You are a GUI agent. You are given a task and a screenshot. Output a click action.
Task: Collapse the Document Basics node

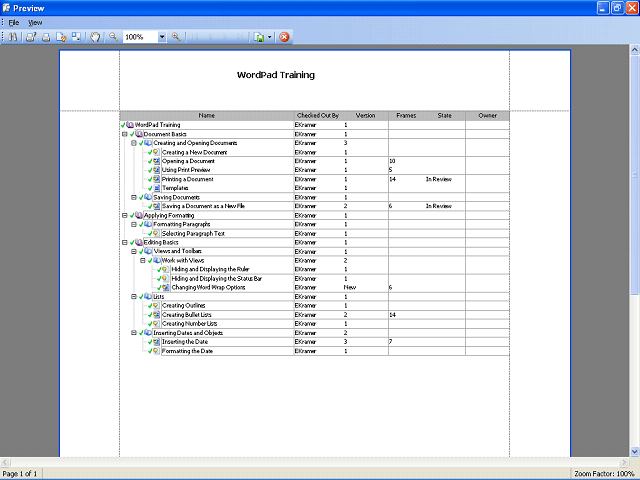click(125, 134)
